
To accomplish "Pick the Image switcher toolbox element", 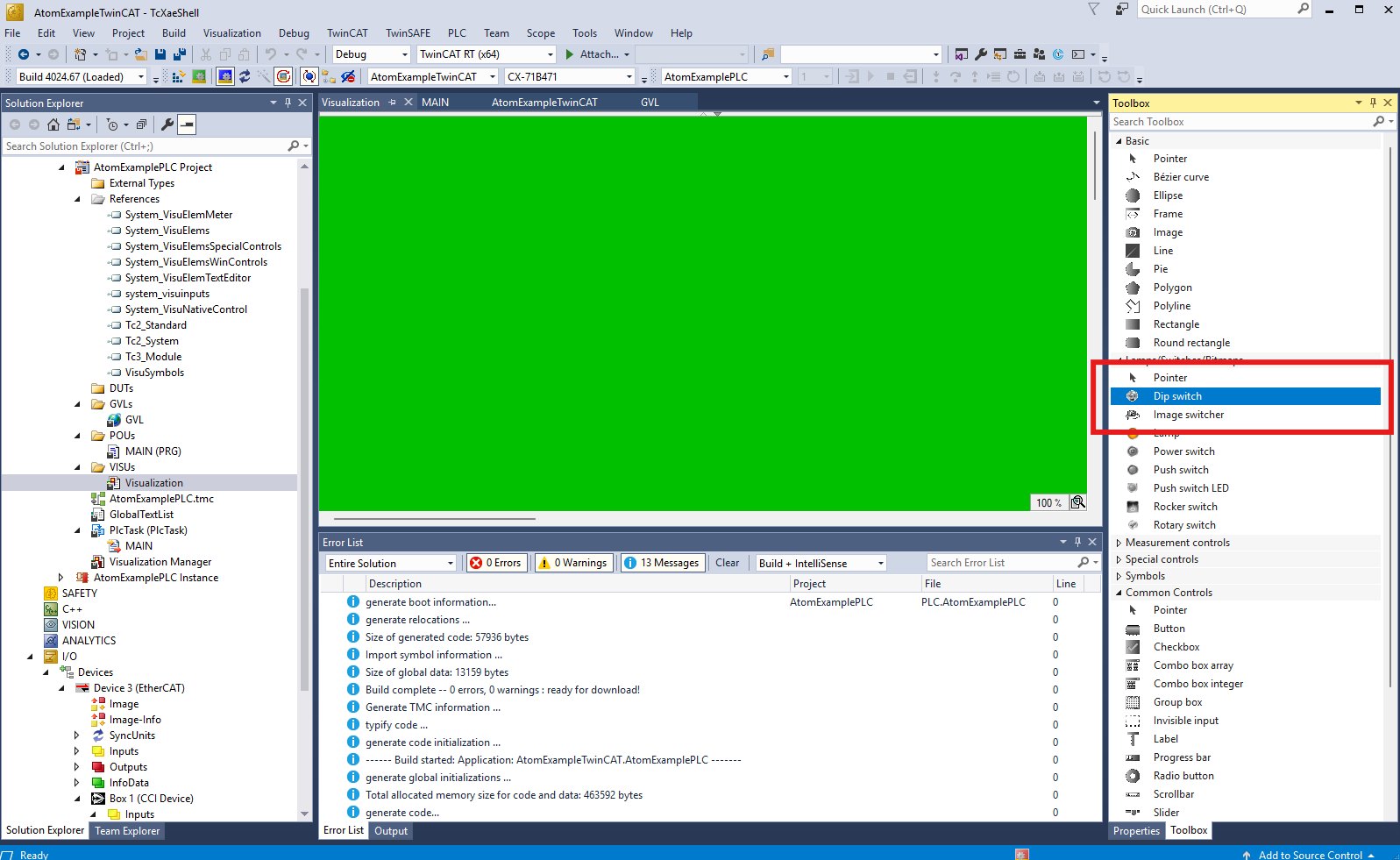I will pyautogui.click(x=1188, y=415).
